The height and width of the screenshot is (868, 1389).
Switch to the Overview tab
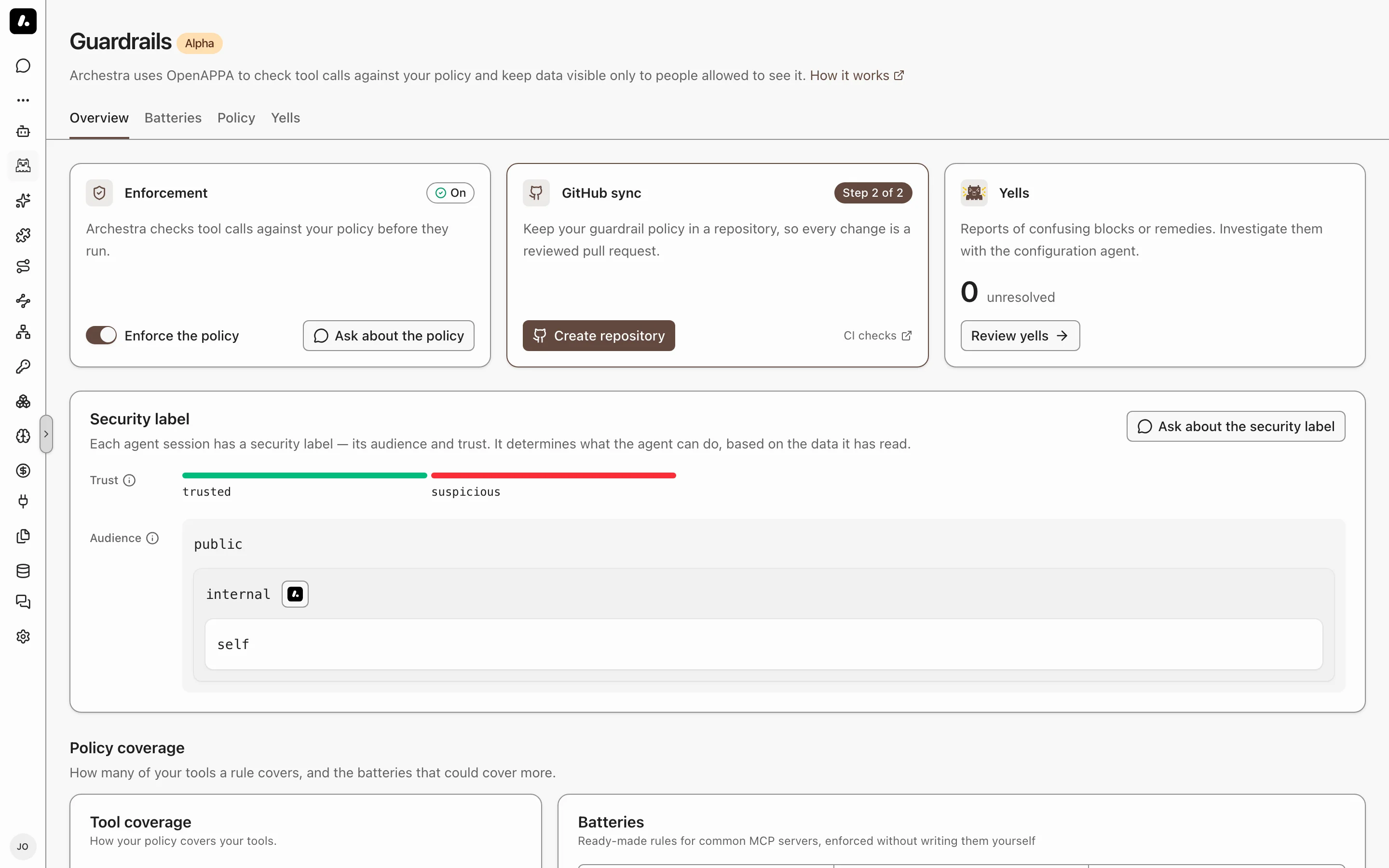(x=99, y=118)
